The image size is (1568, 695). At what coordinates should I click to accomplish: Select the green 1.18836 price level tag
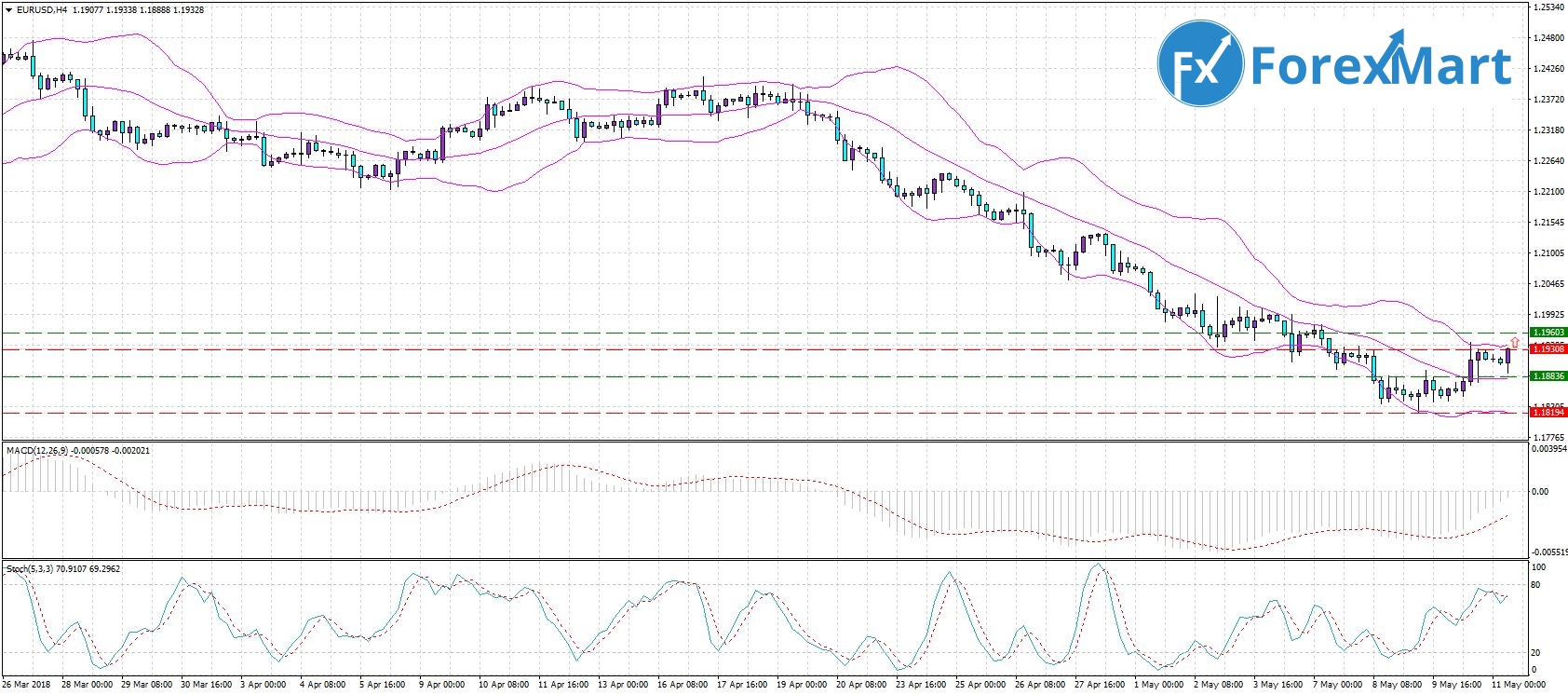(1548, 376)
